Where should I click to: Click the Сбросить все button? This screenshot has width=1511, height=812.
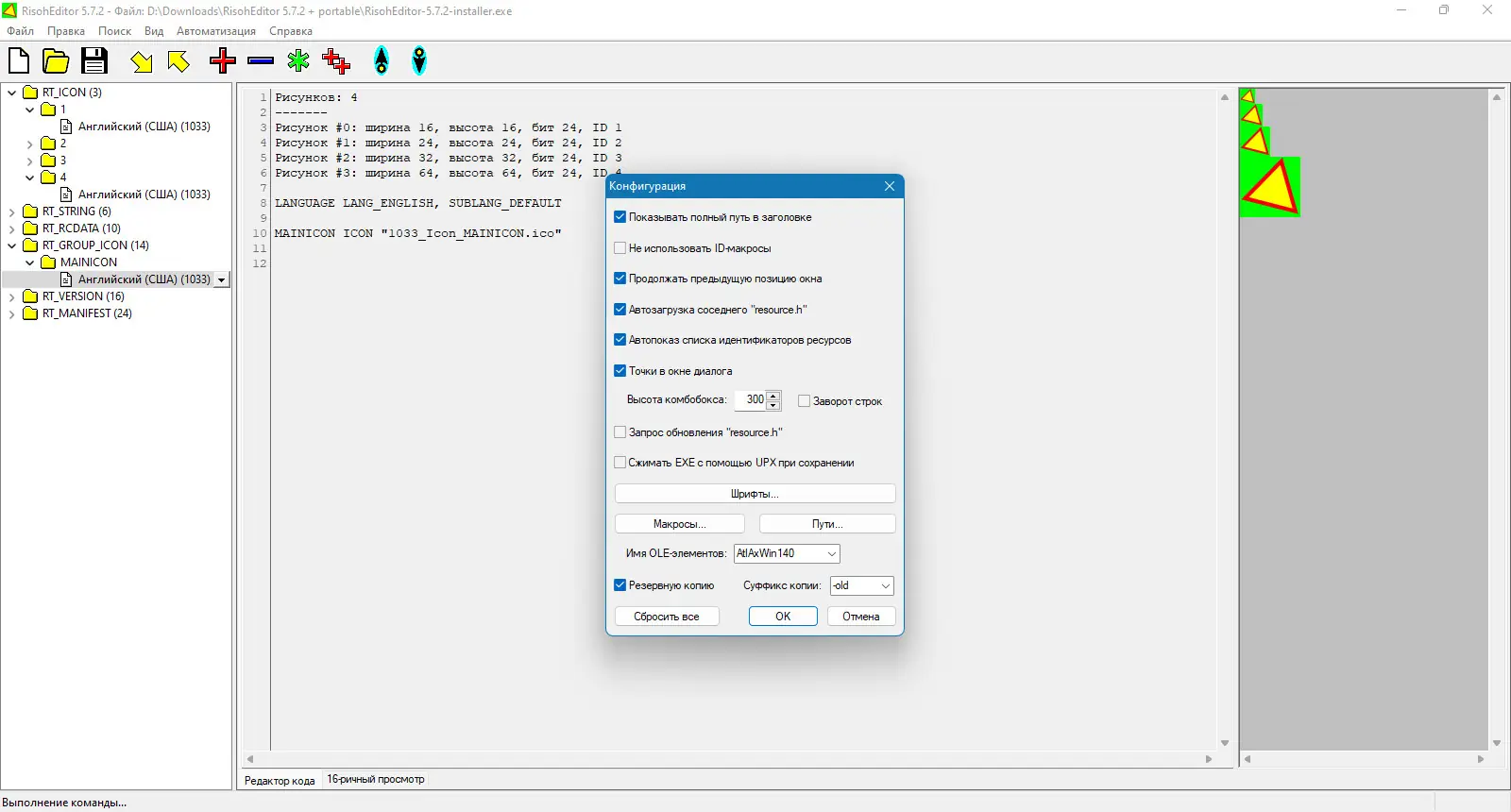667,617
